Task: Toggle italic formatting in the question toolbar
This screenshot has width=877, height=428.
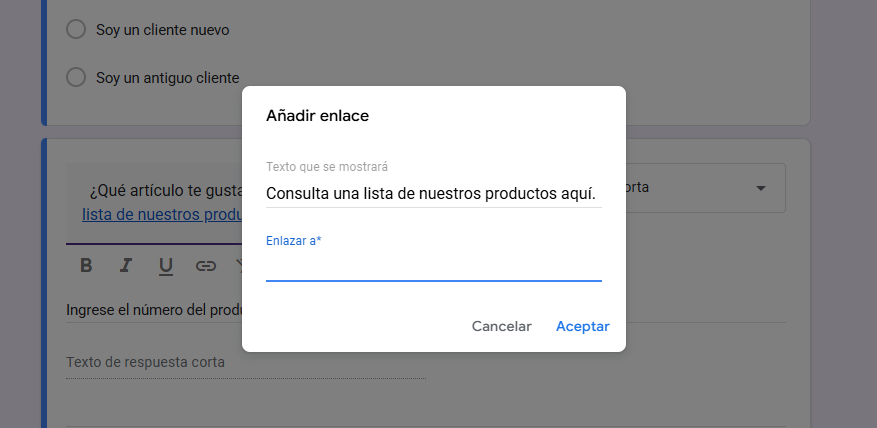Action: point(126,266)
